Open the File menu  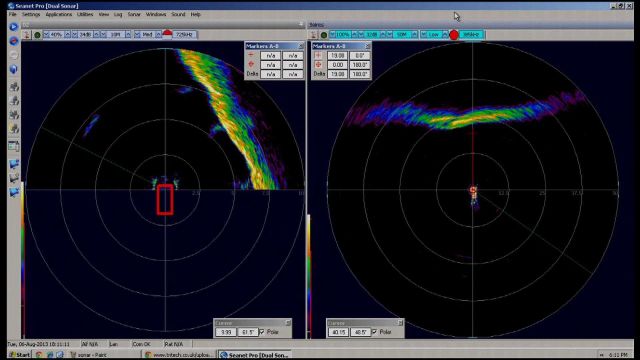13,14
